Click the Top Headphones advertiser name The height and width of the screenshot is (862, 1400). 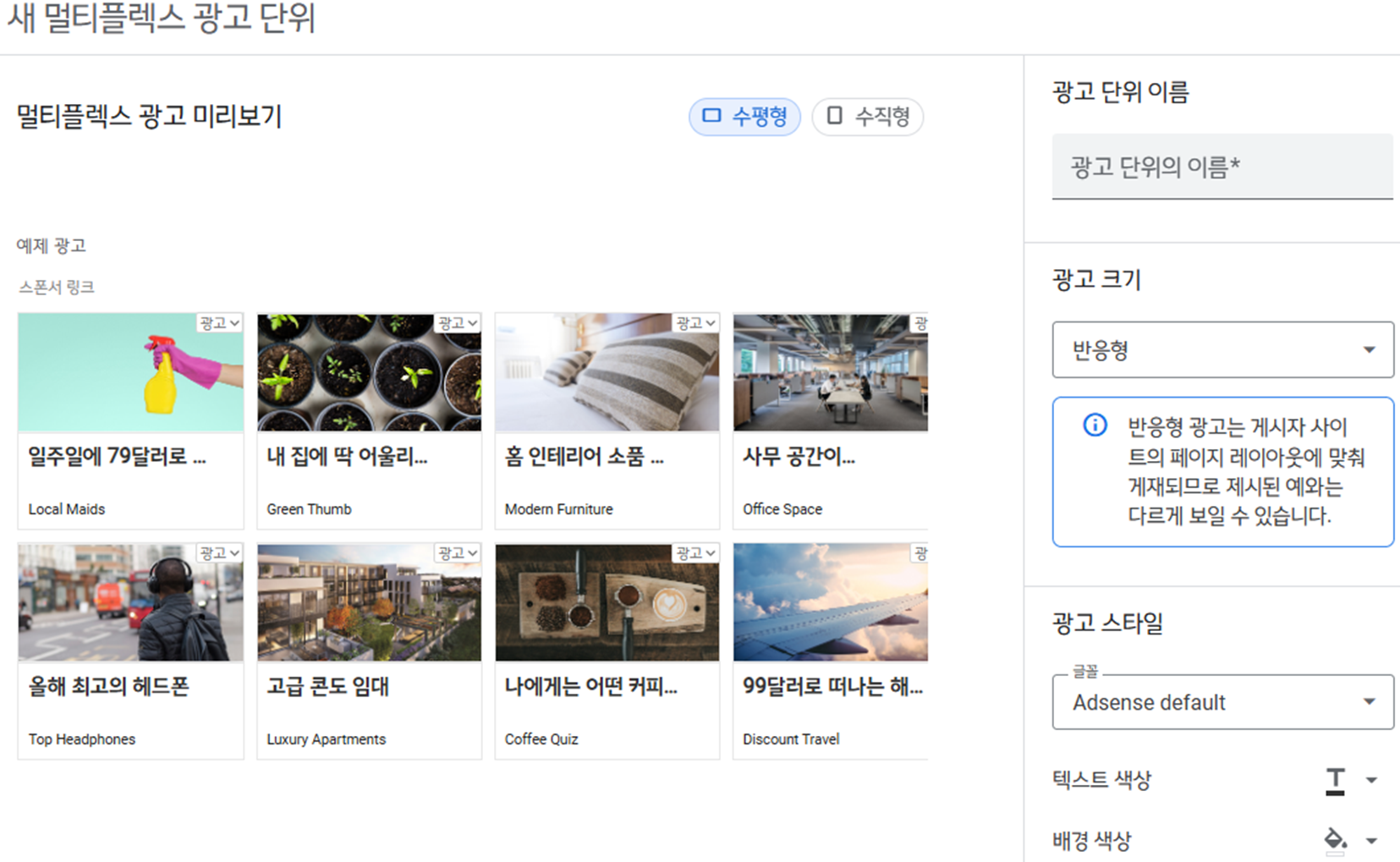pos(81,739)
